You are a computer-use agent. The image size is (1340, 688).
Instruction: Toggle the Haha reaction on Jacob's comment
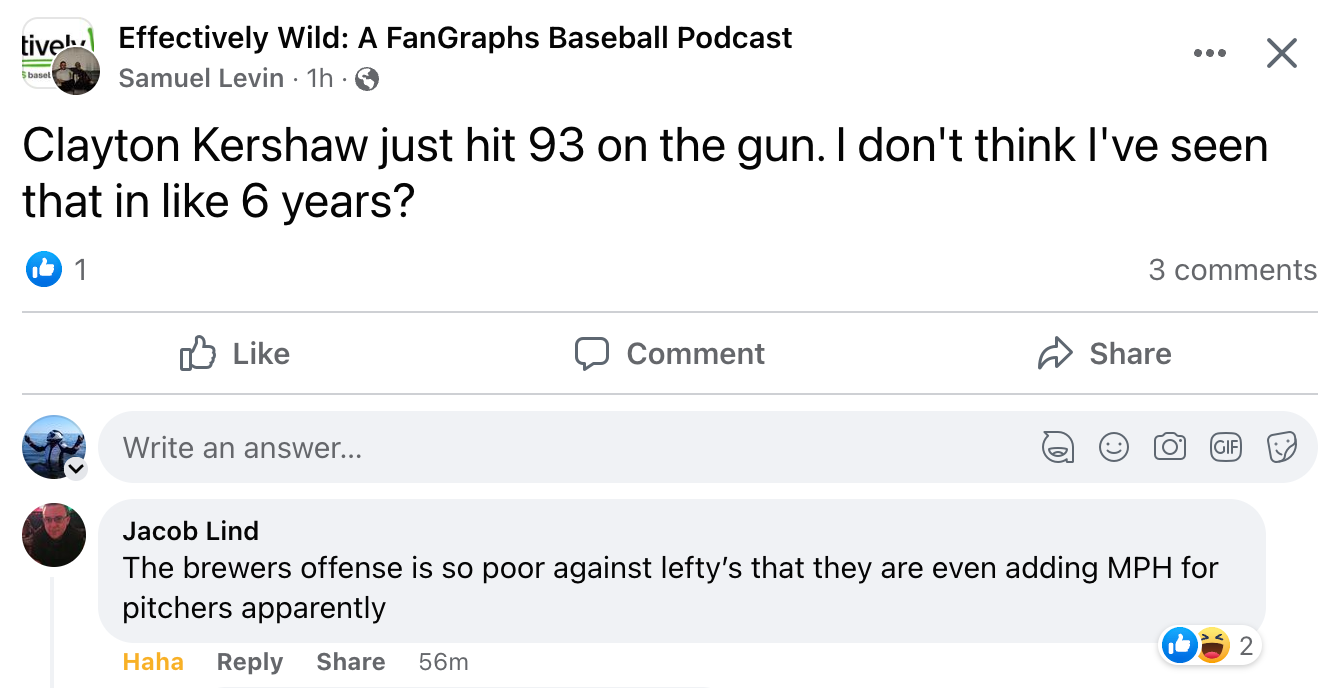point(153,662)
